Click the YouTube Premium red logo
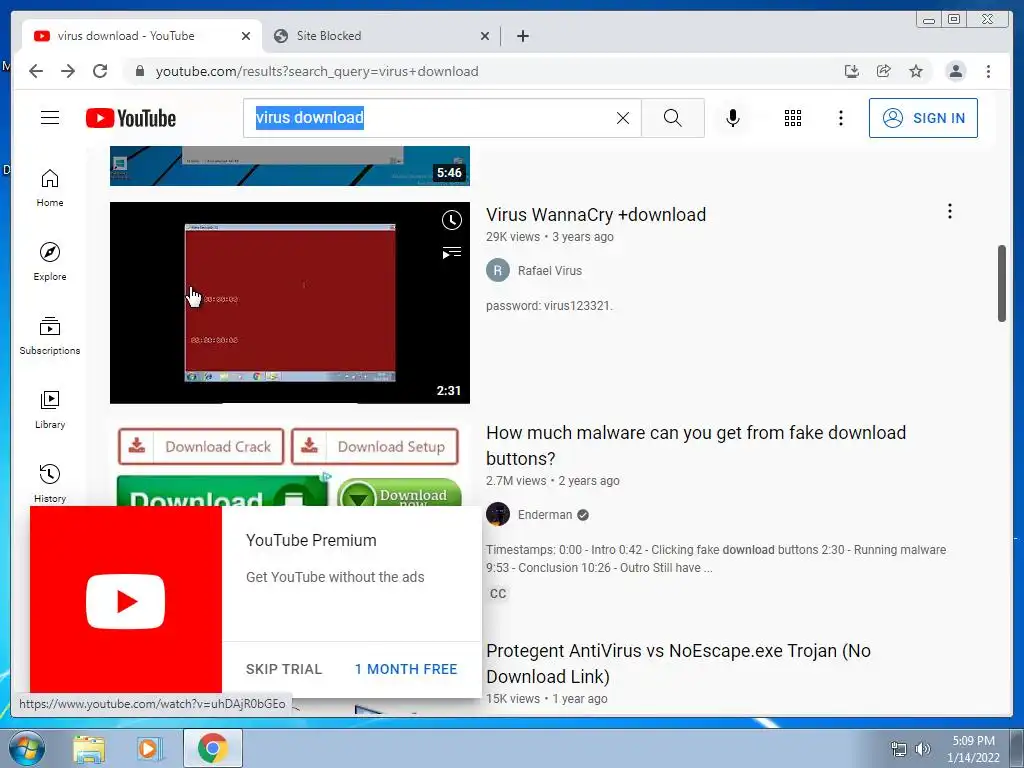This screenshot has height=768, width=1024. [125, 601]
